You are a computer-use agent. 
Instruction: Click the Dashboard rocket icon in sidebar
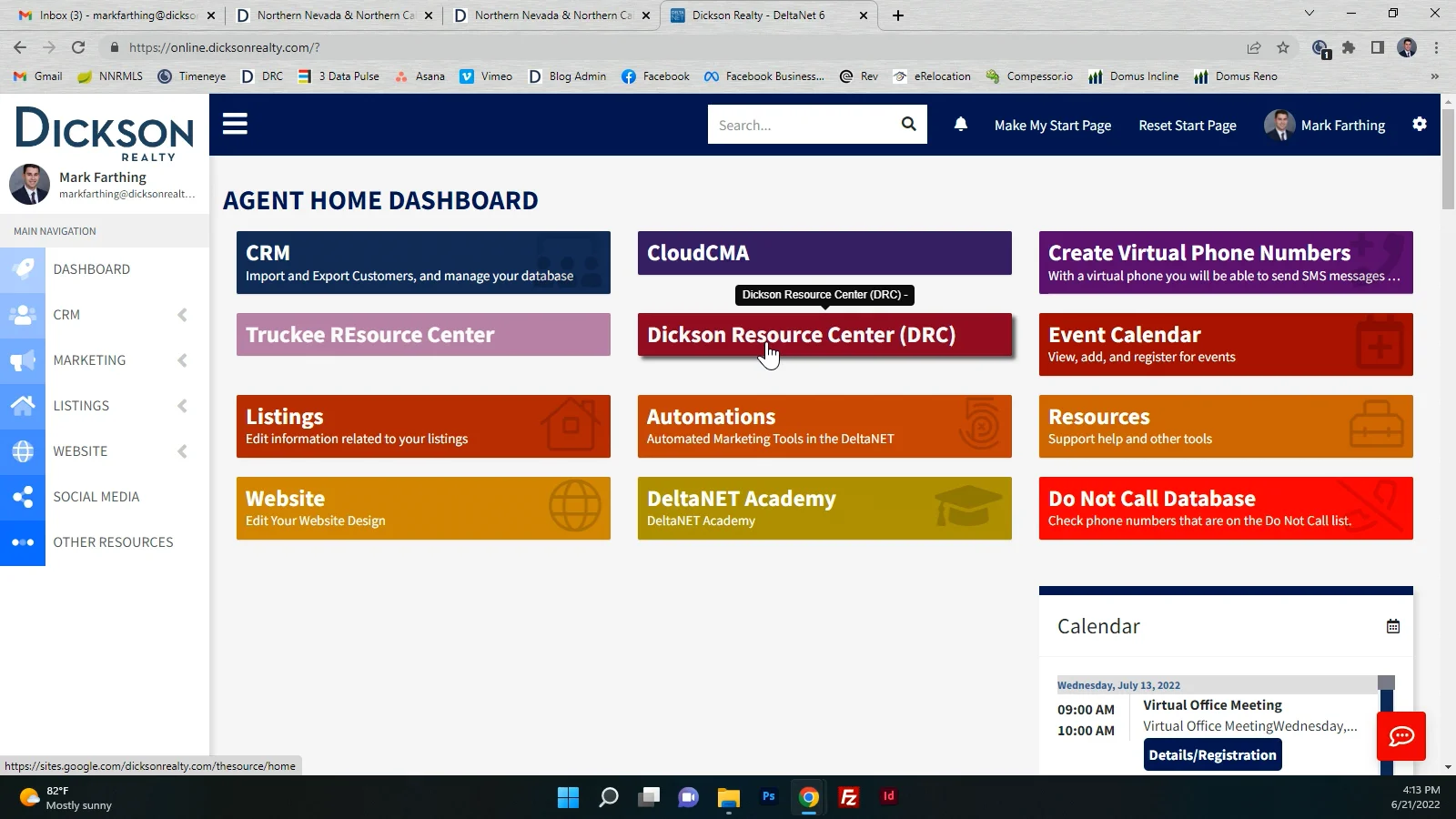click(23, 269)
